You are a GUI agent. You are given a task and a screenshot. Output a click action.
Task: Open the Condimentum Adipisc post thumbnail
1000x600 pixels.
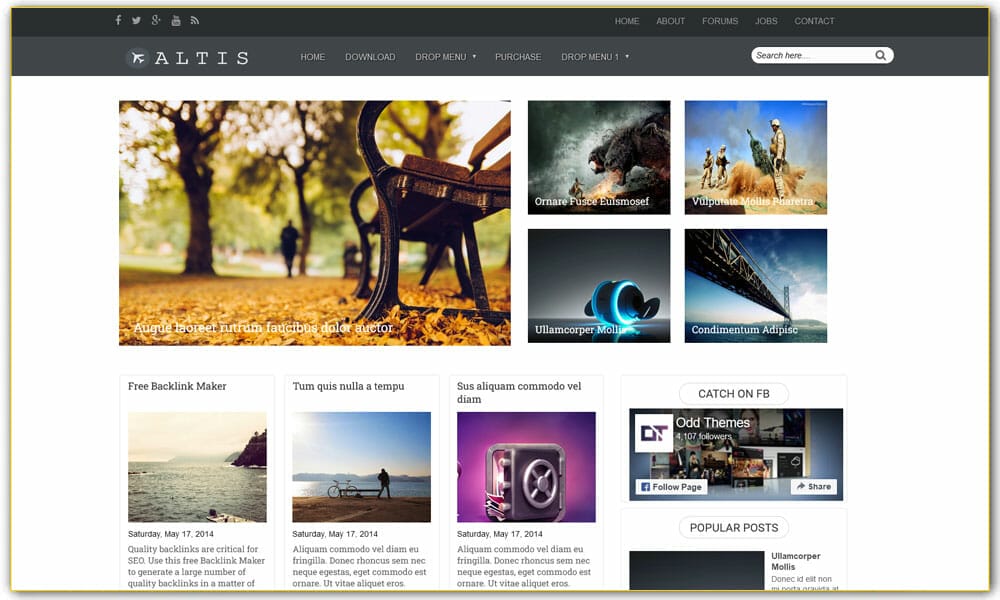pyautogui.click(x=755, y=285)
